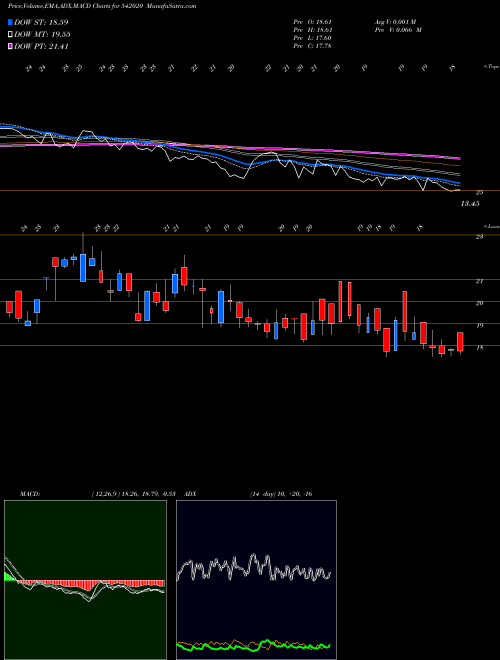Click the 'Avg V: 0.001 M' volume text
Screen dimensions: 500x660
(x=395, y=22)
